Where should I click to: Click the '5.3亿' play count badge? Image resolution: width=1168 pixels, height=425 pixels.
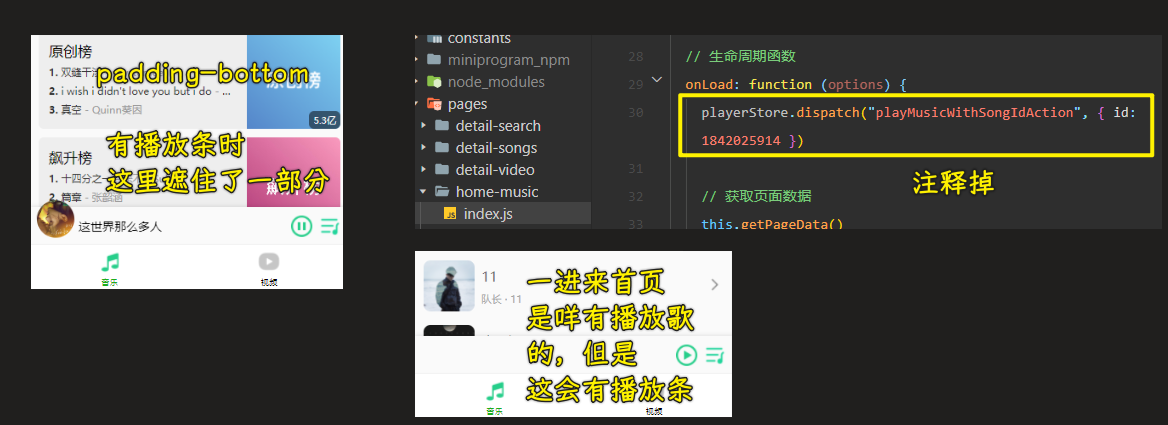(x=325, y=120)
